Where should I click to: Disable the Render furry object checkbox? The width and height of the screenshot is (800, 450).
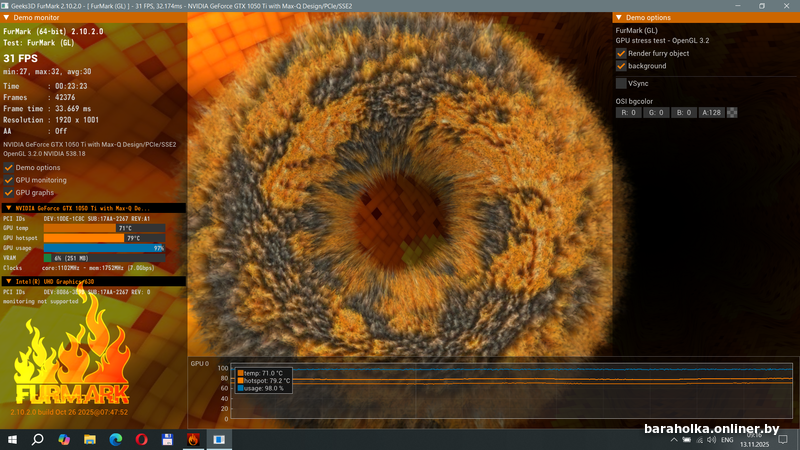point(621,53)
